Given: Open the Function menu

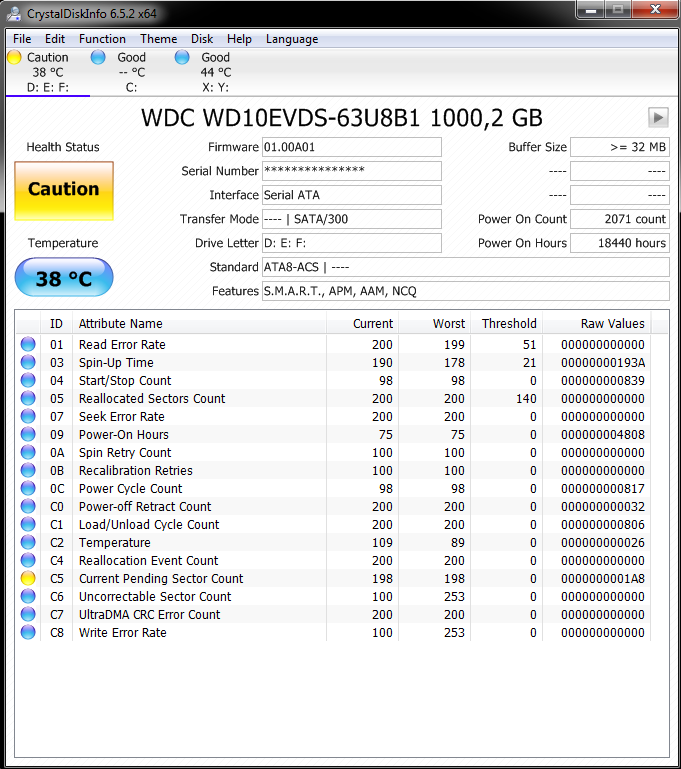Looking at the screenshot, I should point(102,39).
